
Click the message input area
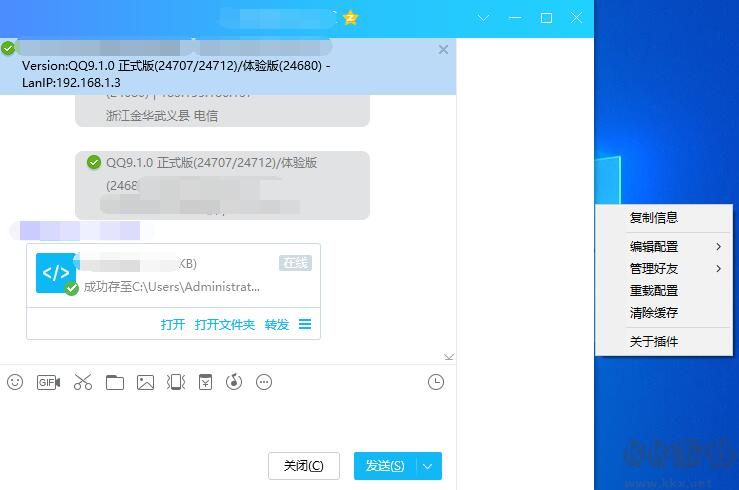228,422
